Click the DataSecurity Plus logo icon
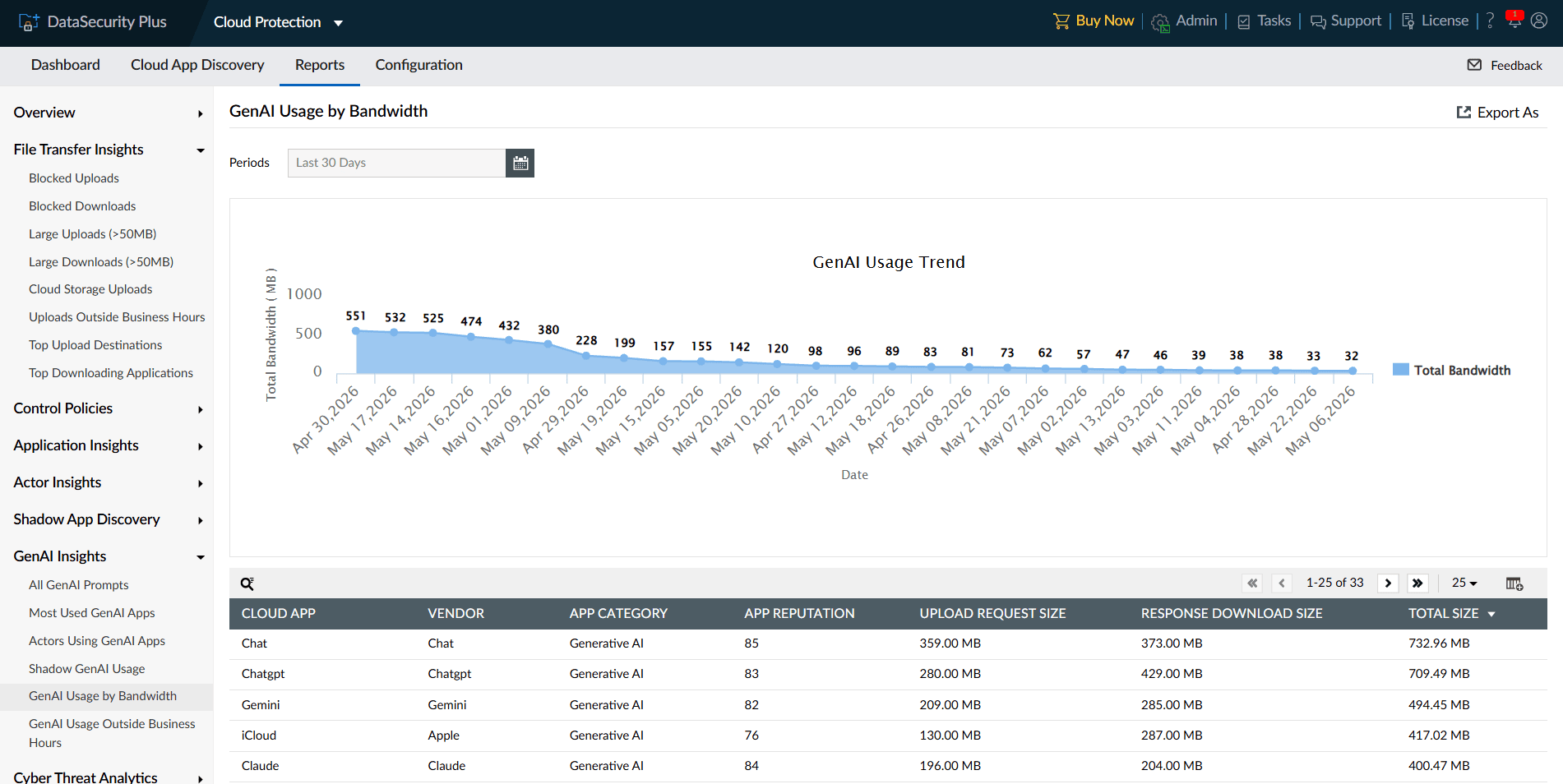Image resolution: width=1563 pixels, height=784 pixels. coord(29,22)
